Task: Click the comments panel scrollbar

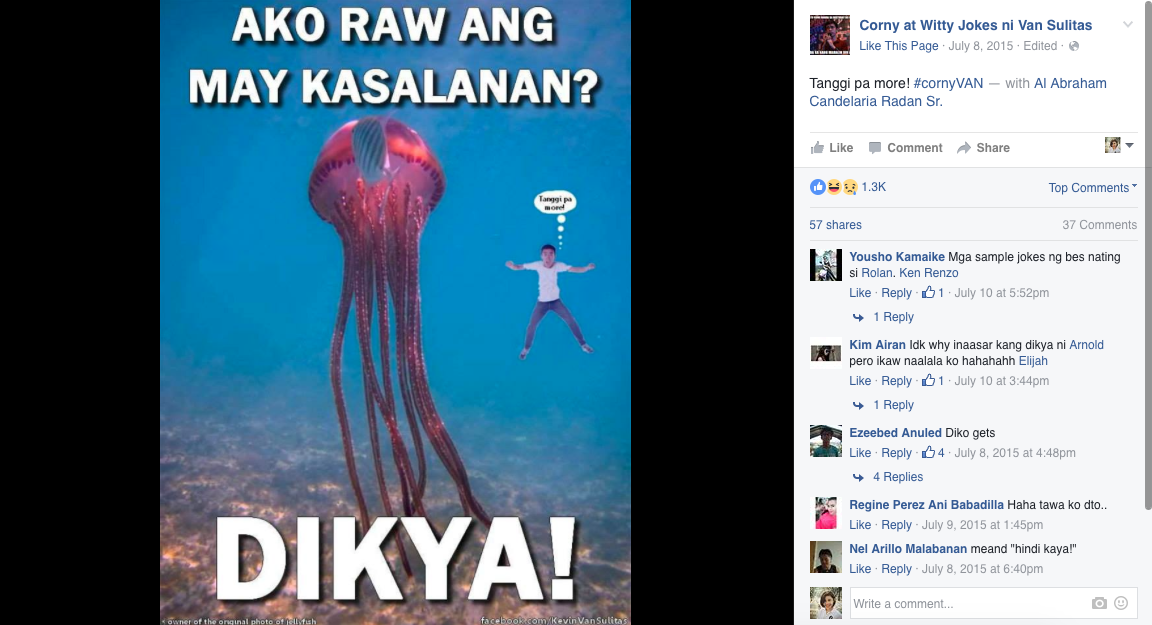Action: click(x=1148, y=255)
